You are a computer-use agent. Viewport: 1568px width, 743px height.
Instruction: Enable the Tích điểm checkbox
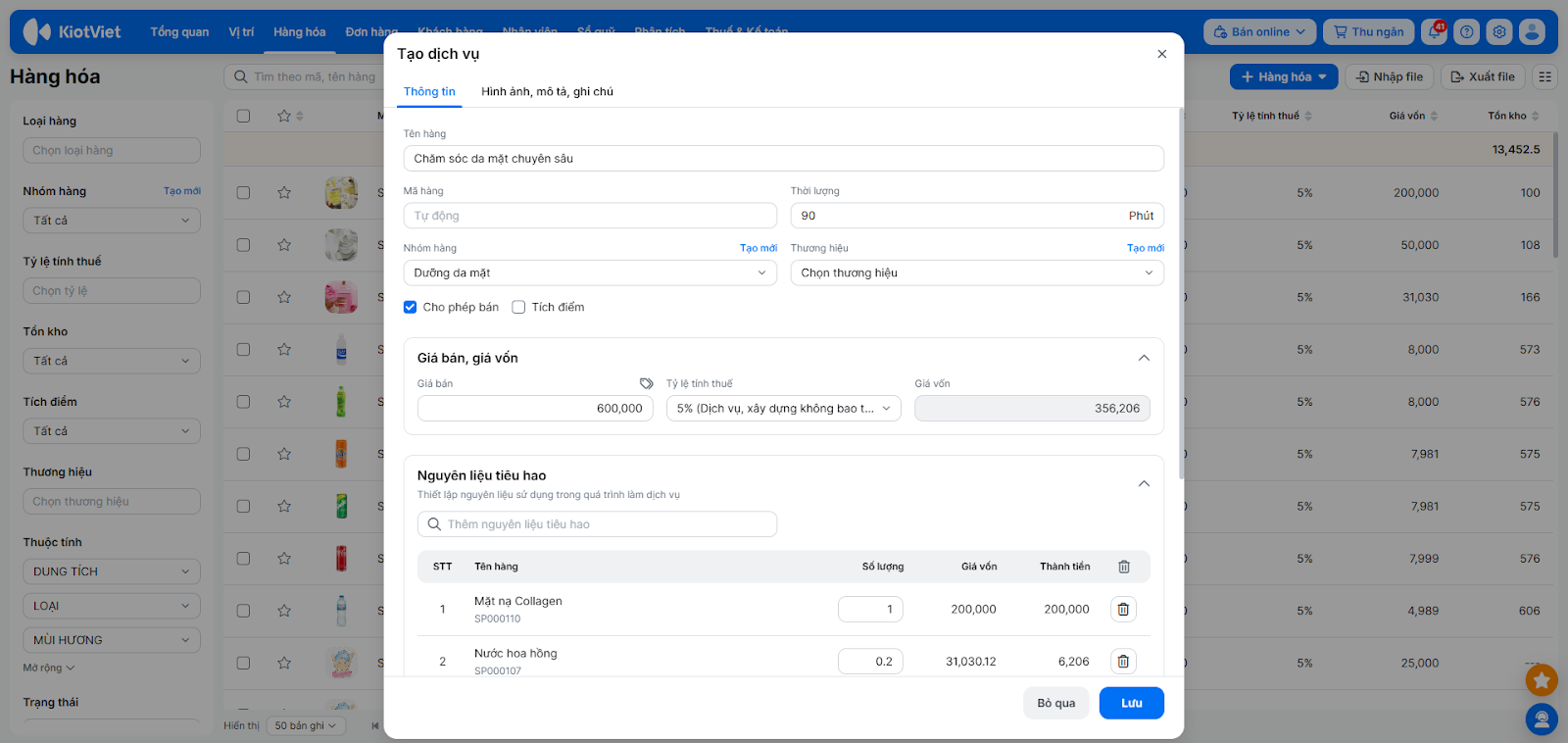(519, 307)
